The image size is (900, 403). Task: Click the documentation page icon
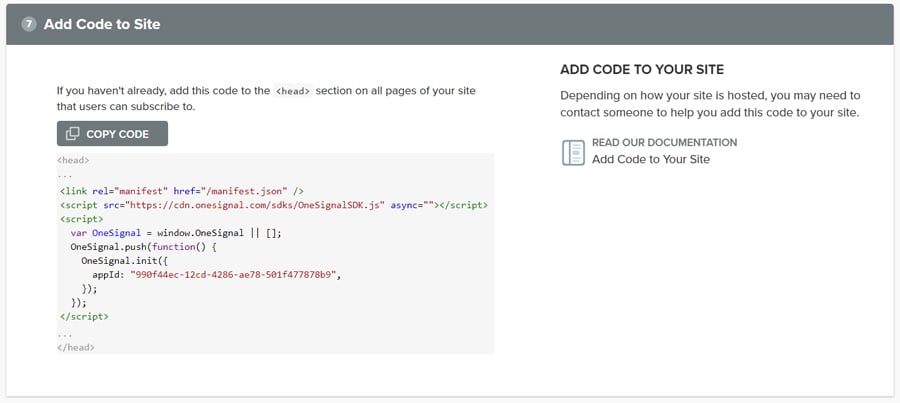pyautogui.click(x=573, y=151)
